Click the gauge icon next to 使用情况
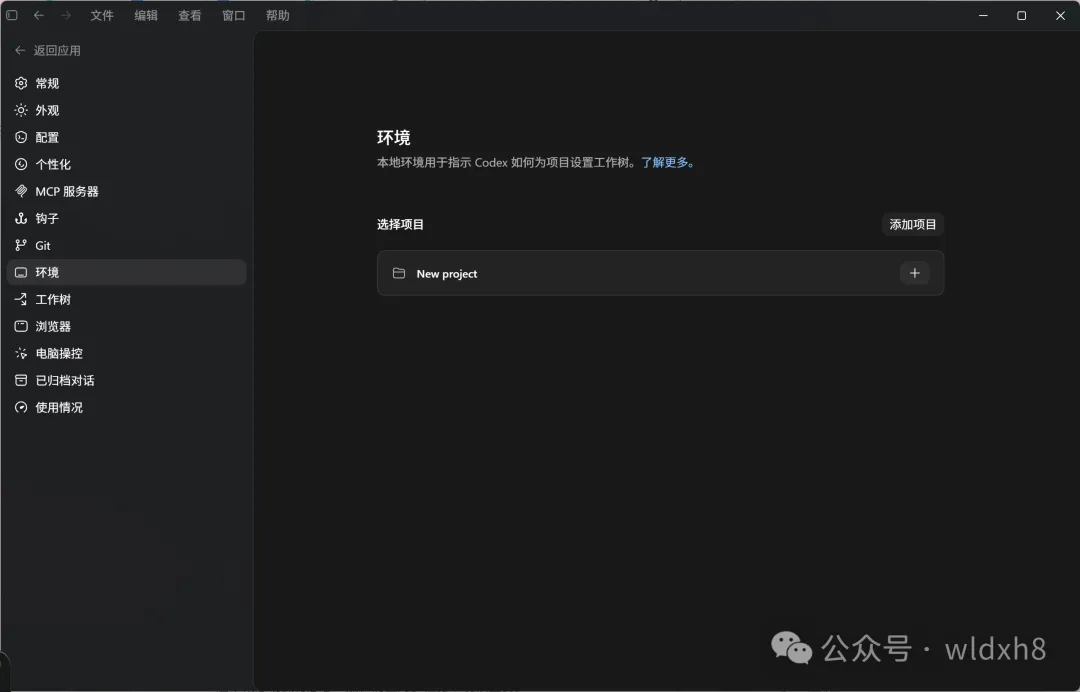Image resolution: width=1080 pixels, height=692 pixels. click(x=21, y=407)
